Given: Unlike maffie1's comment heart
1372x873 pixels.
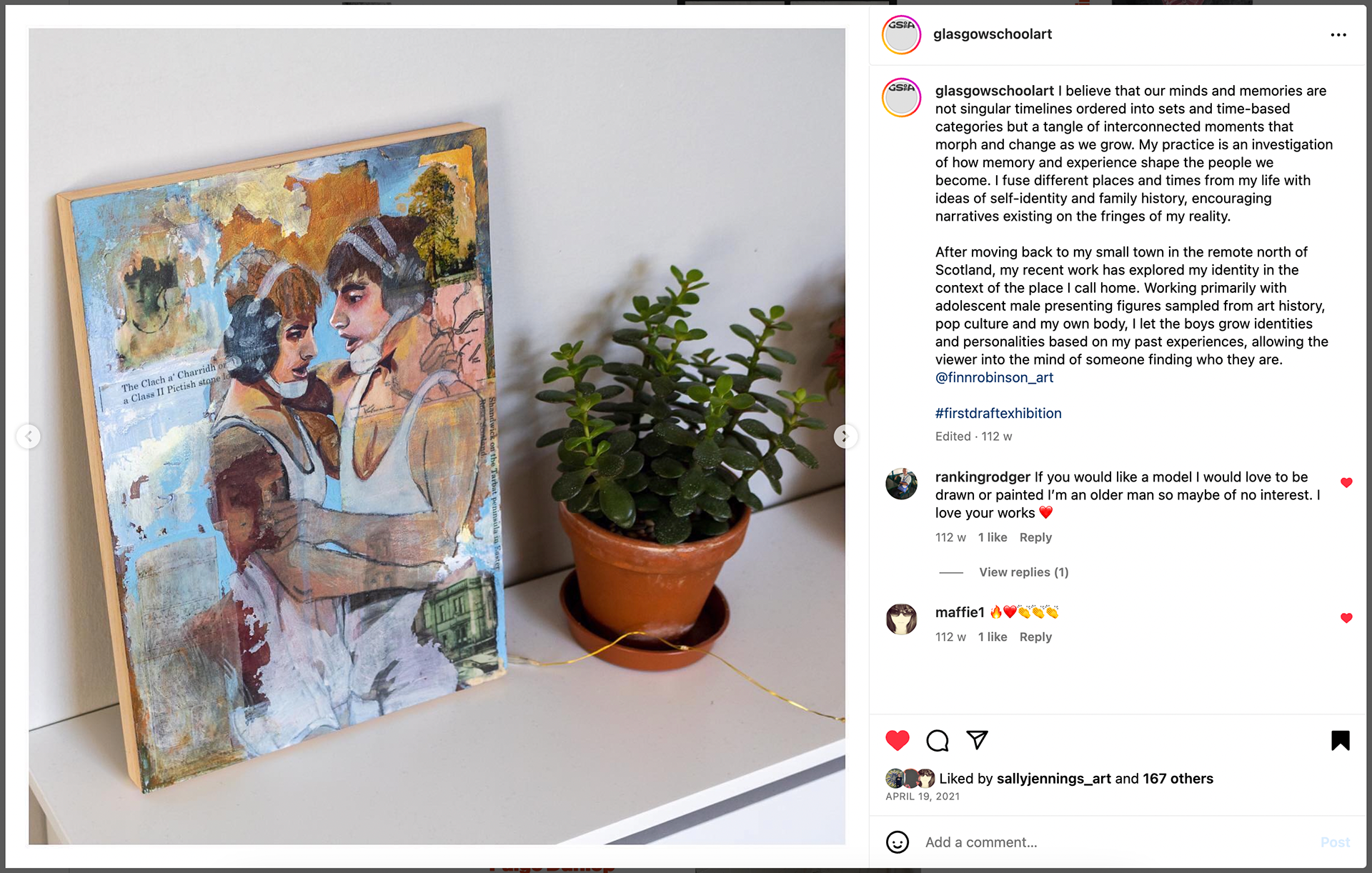Looking at the screenshot, I should pos(1346,618).
